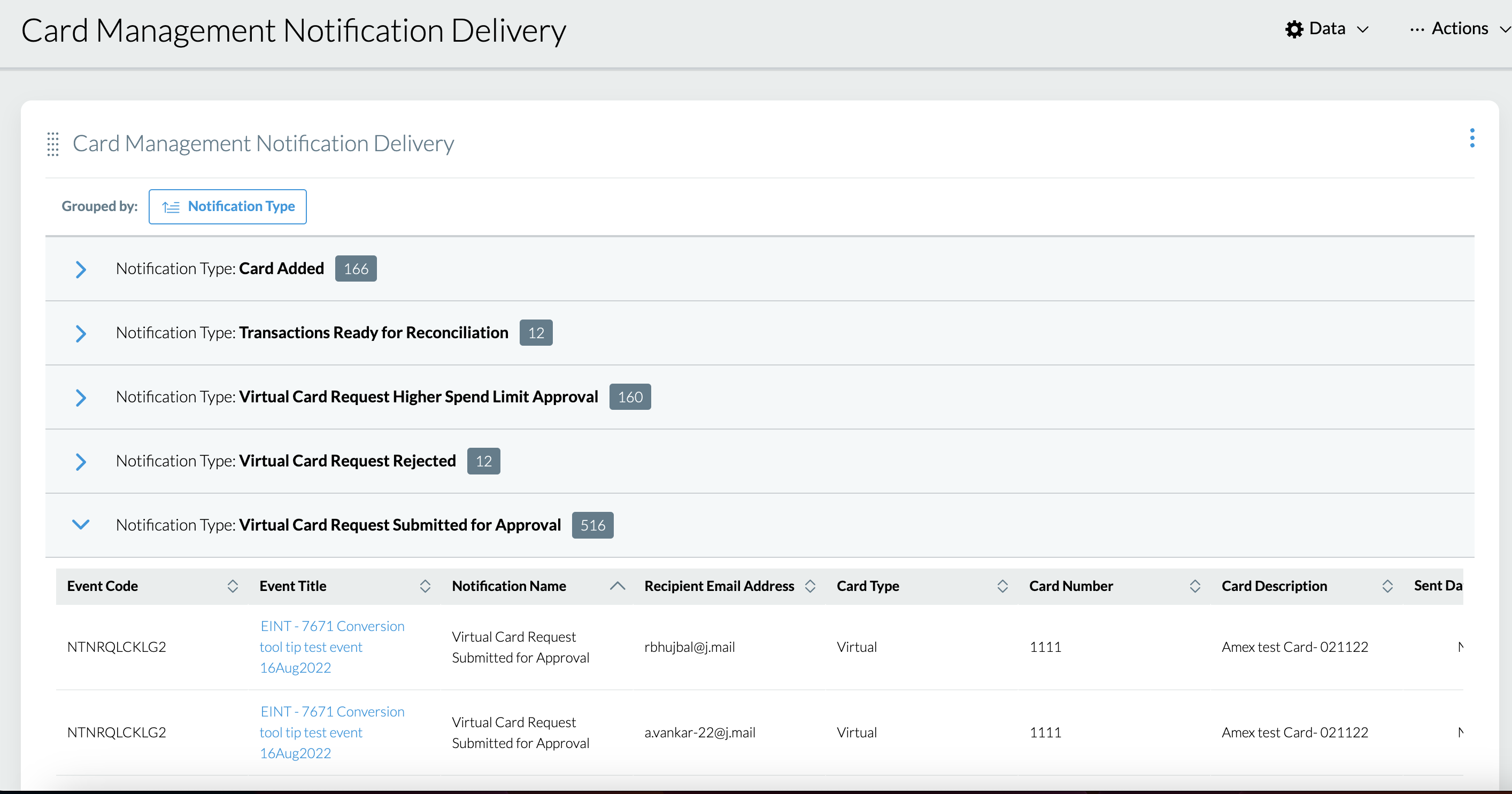Open the Actions ellipsis menu
The width and height of the screenshot is (1512, 794).
pyautogui.click(x=1416, y=29)
